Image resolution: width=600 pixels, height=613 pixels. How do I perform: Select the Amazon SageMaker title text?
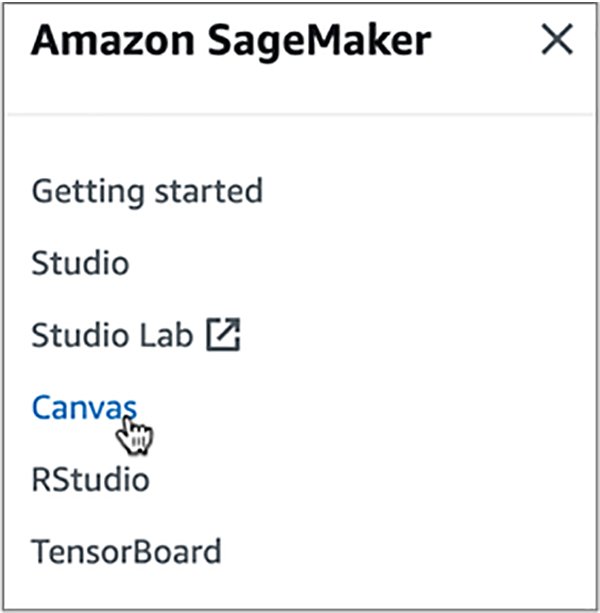pyautogui.click(x=231, y=41)
